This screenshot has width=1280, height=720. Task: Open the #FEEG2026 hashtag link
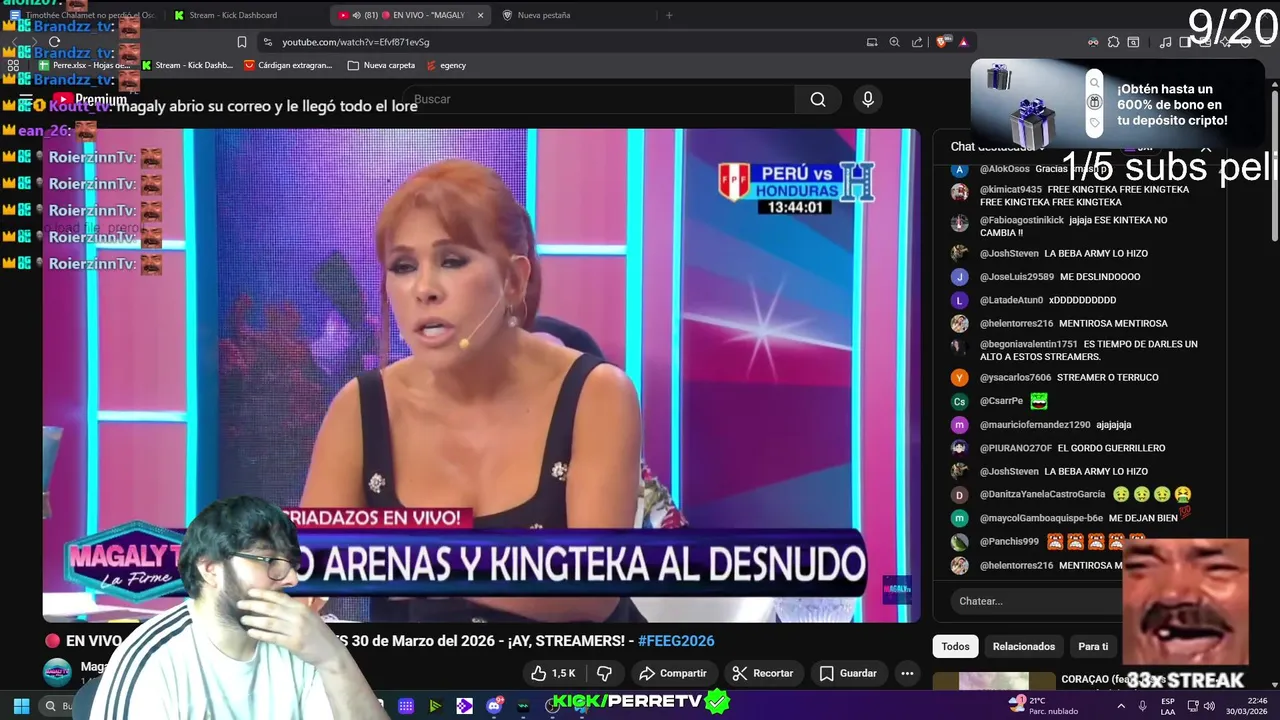tap(676, 641)
